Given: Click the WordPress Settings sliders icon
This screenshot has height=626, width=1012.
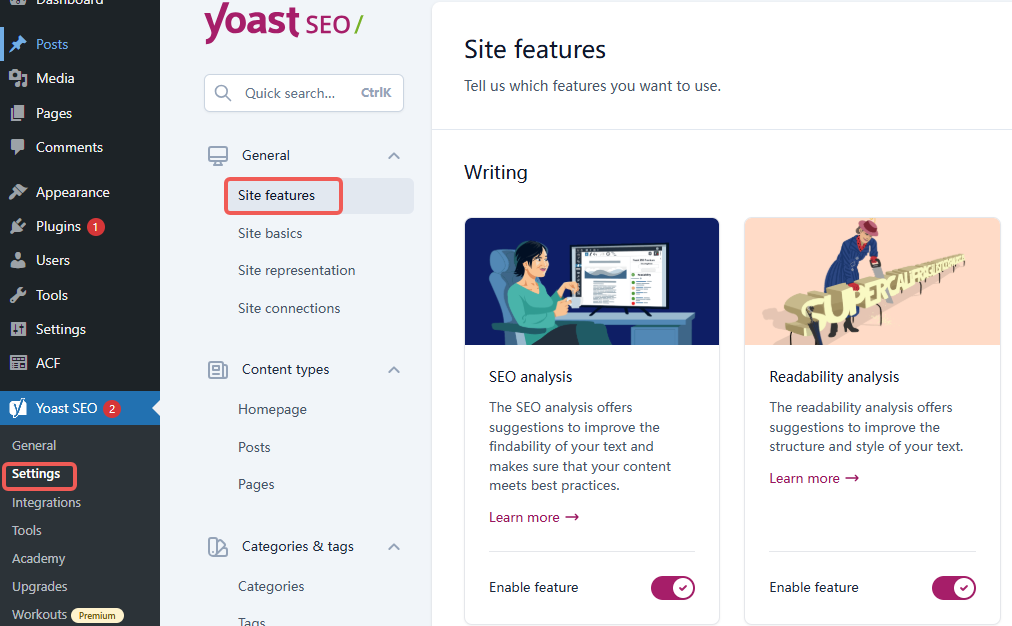Looking at the screenshot, I should [18, 329].
